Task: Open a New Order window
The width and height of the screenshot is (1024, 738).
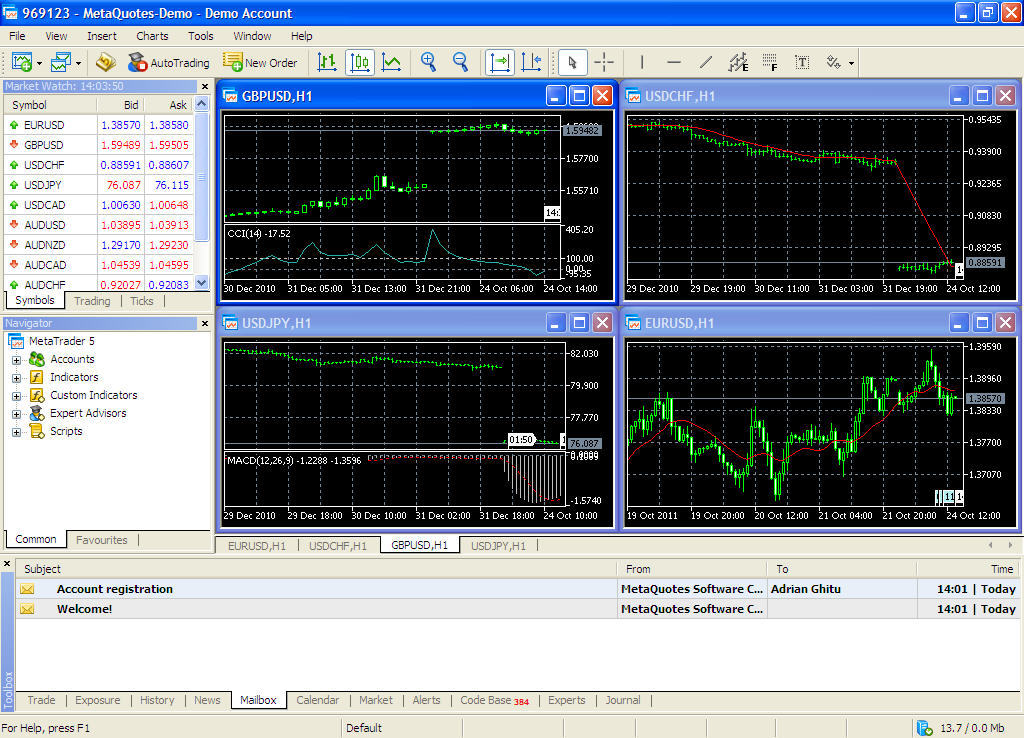Action: pyautogui.click(x=260, y=62)
